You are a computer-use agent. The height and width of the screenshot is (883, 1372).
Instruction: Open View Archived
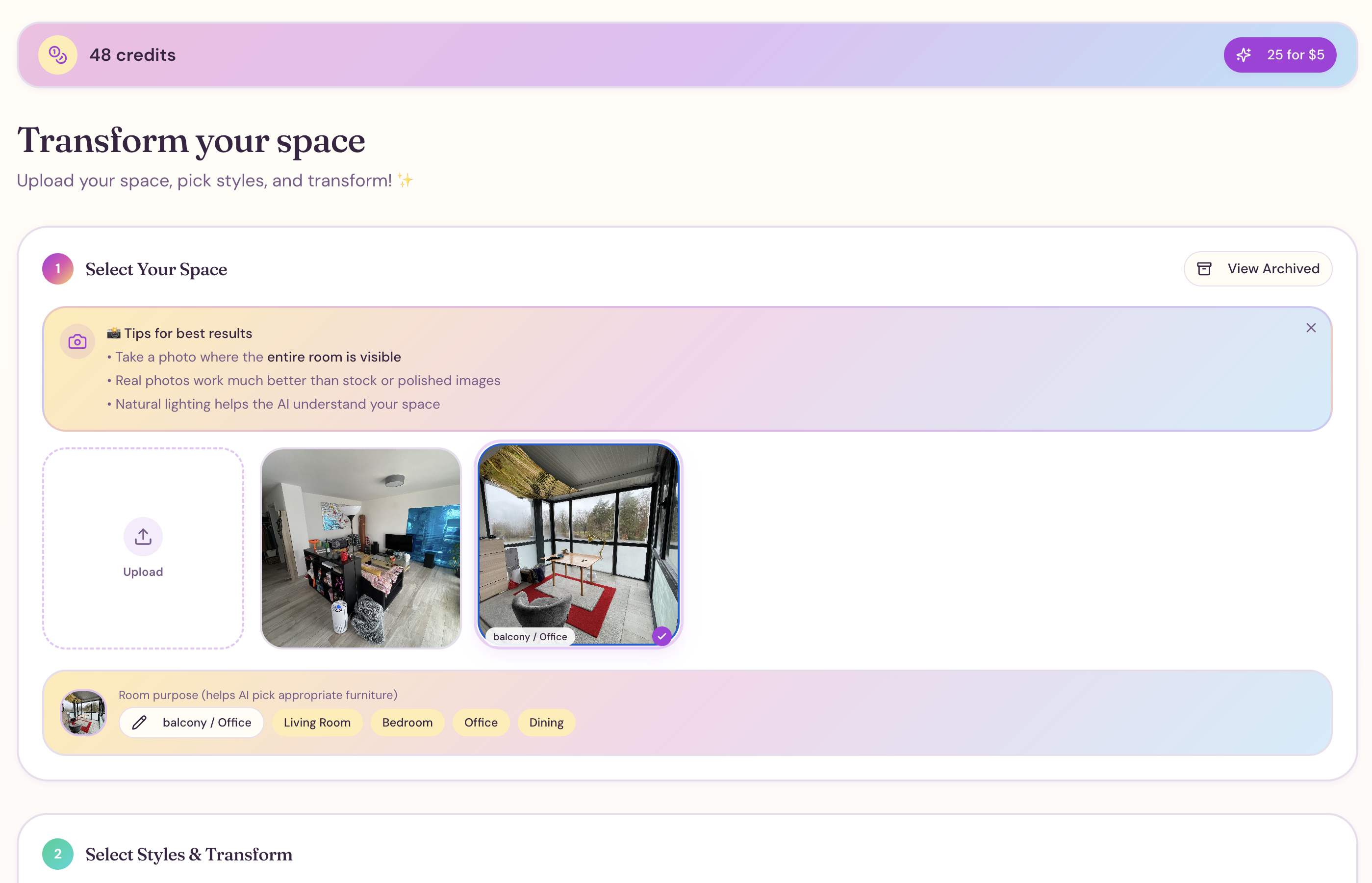click(x=1257, y=268)
